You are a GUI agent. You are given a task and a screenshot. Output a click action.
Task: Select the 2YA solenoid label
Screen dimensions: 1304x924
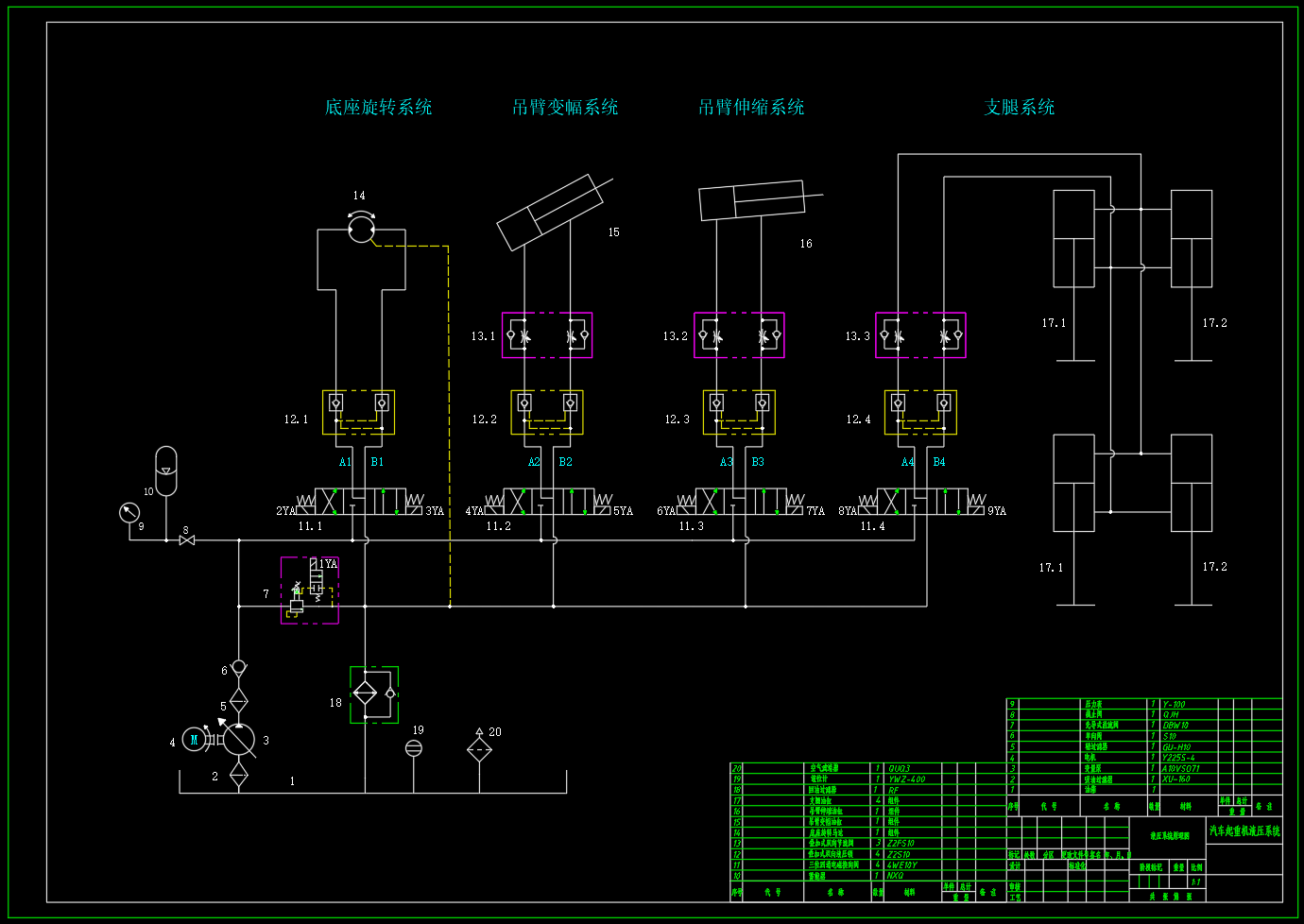tap(285, 511)
